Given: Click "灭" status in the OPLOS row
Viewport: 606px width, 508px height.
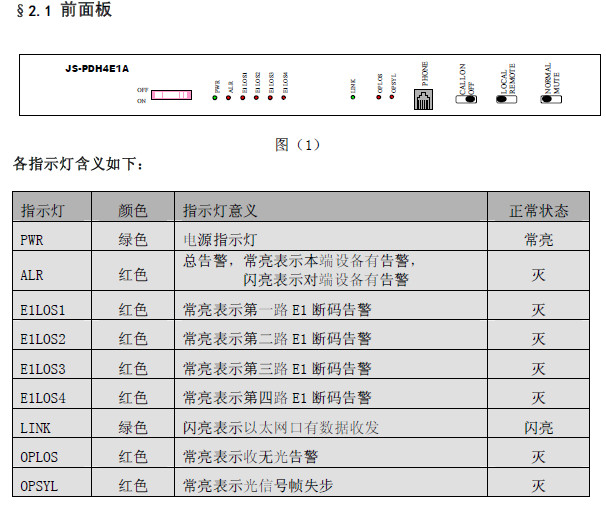Looking at the screenshot, I should pyautogui.click(x=538, y=457).
